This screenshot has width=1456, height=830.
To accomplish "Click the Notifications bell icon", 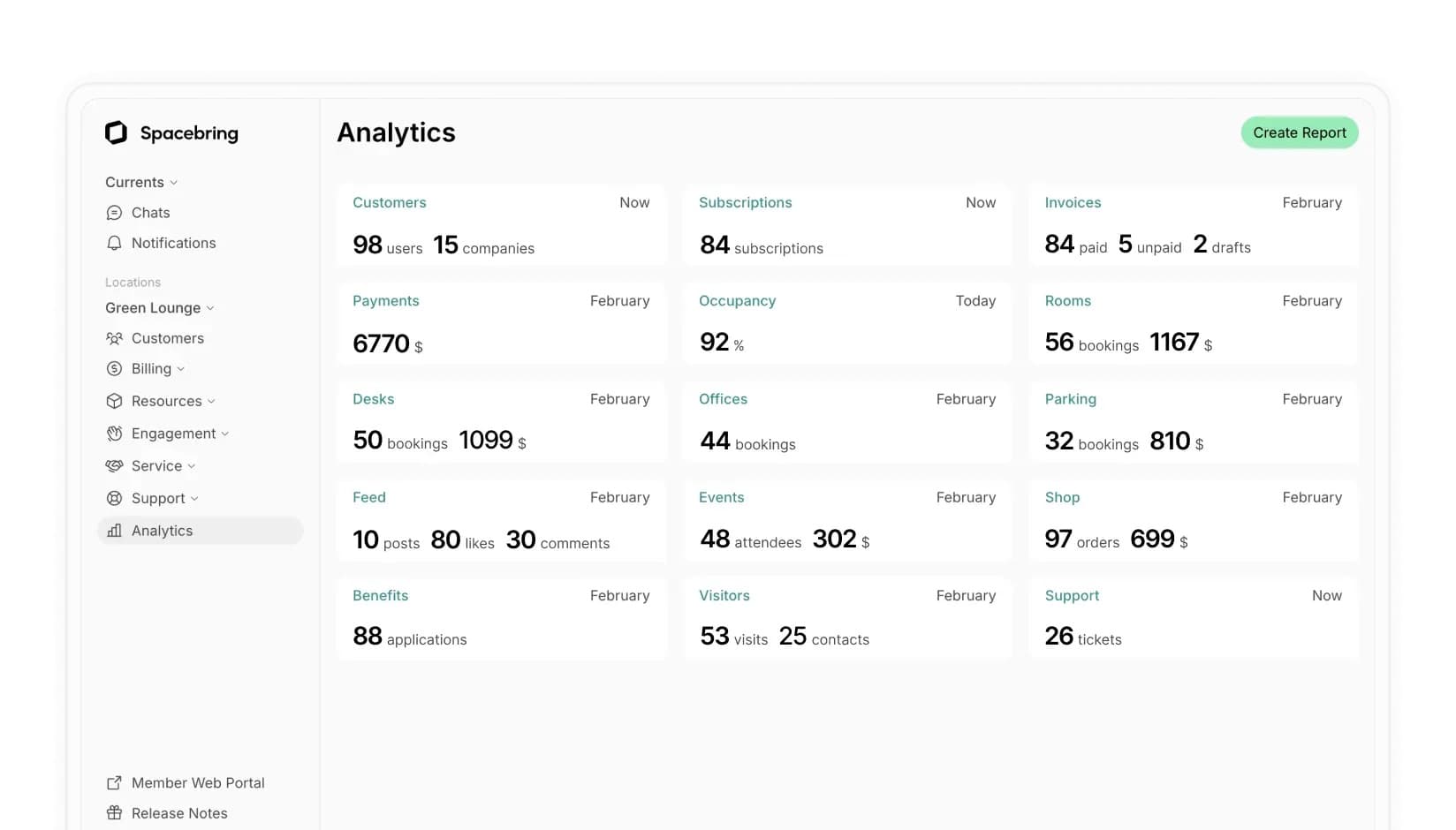I will [114, 243].
